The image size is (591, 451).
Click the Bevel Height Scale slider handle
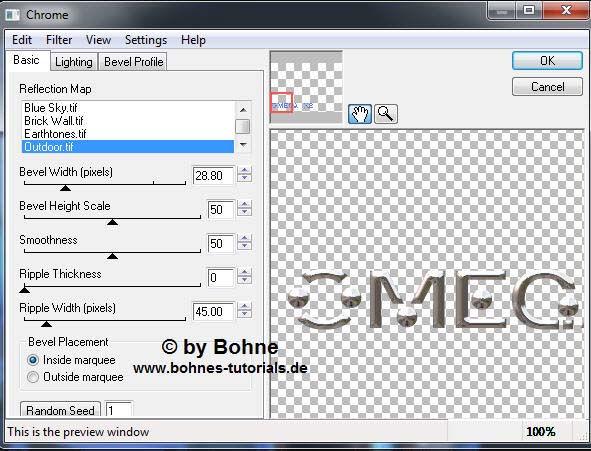click(x=112, y=222)
